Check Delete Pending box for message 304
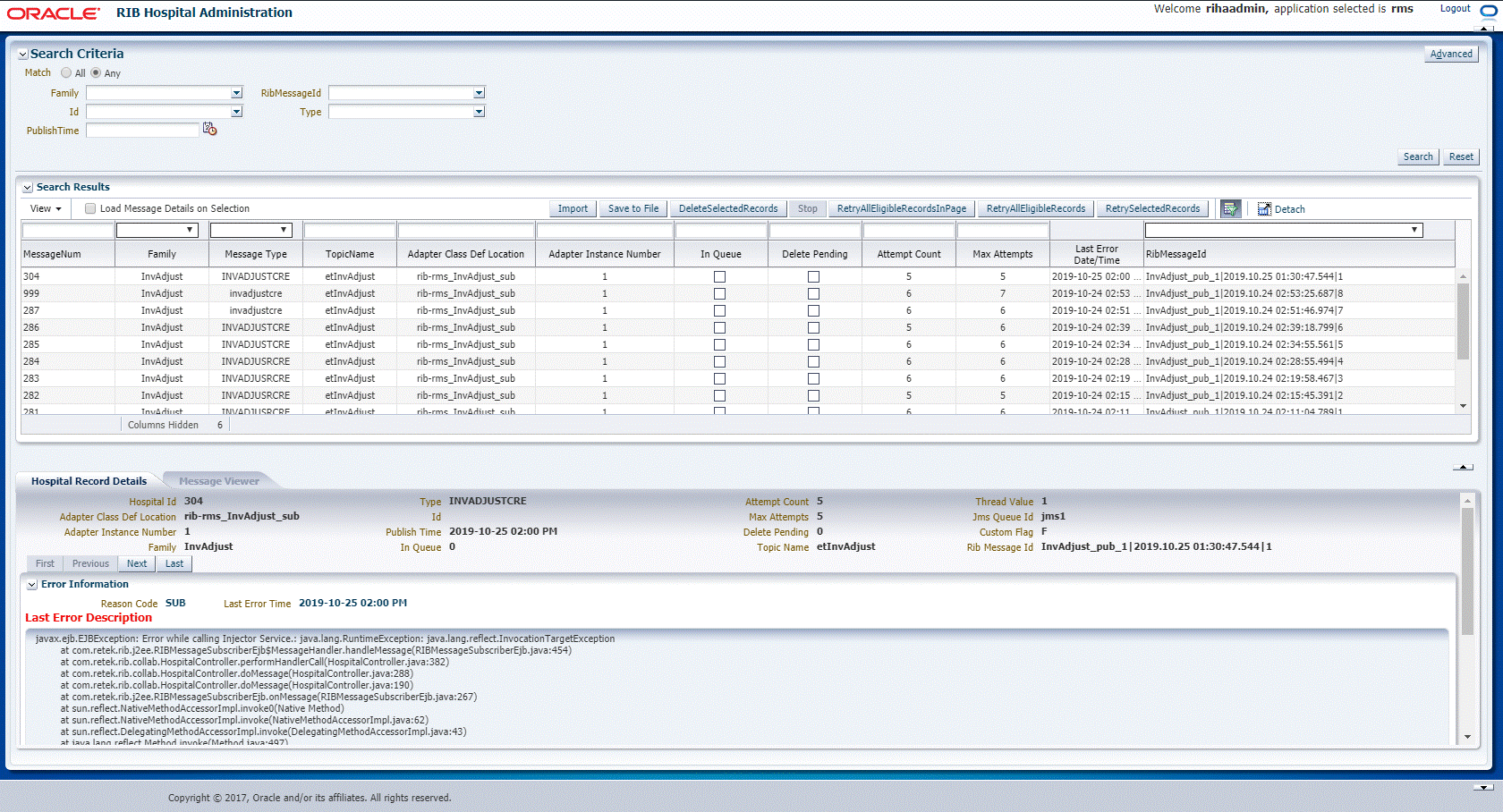Image resolution: width=1503 pixels, height=812 pixels. point(813,277)
